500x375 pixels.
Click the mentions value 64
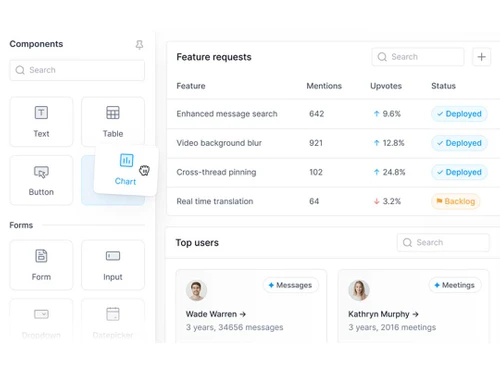[x=314, y=201]
